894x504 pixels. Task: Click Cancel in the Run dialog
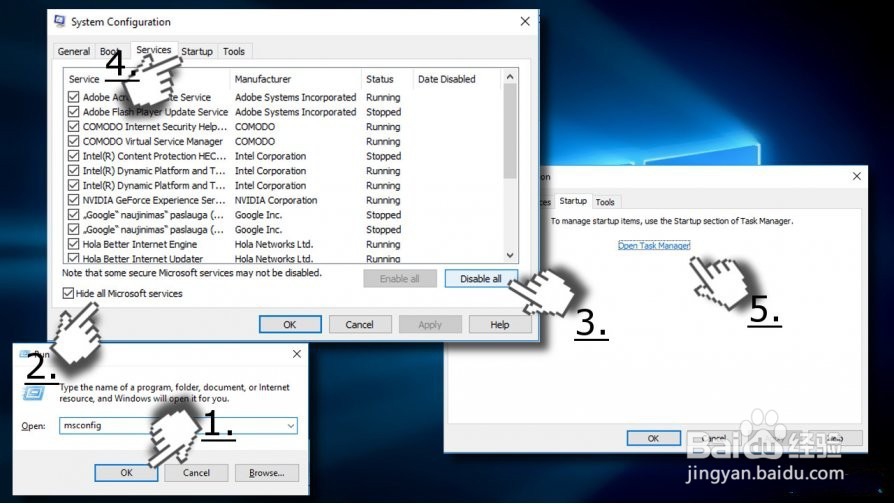(196, 473)
